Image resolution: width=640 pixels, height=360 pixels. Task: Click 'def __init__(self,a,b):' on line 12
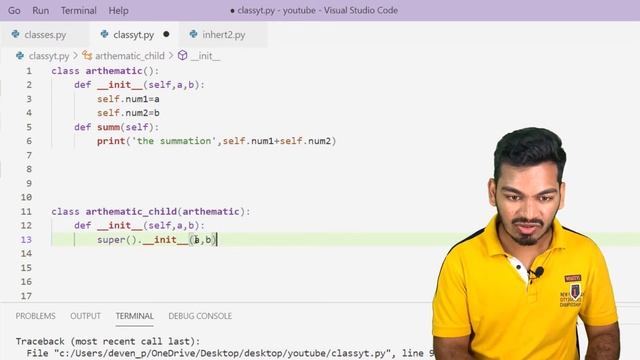[x=139, y=226]
